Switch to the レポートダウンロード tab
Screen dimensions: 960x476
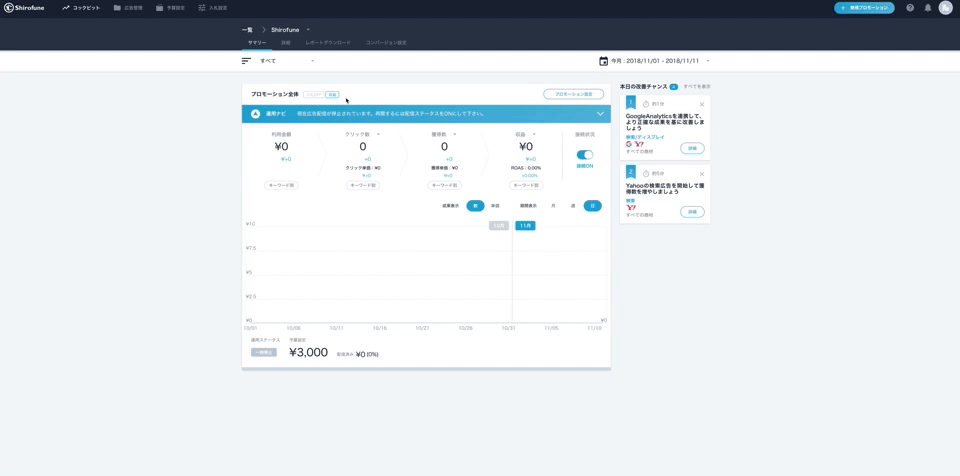click(328, 43)
